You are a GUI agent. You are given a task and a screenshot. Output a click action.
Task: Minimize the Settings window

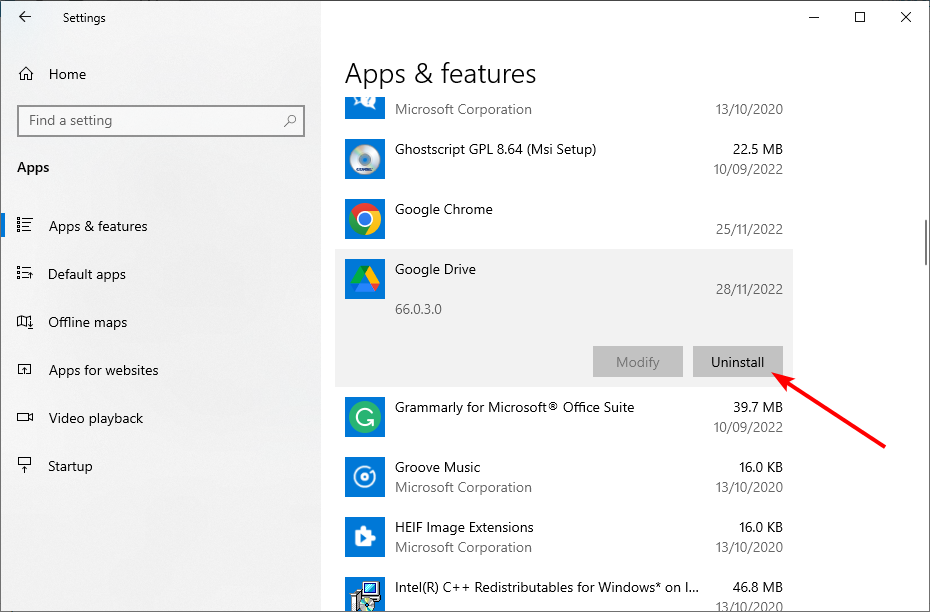(x=814, y=17)
